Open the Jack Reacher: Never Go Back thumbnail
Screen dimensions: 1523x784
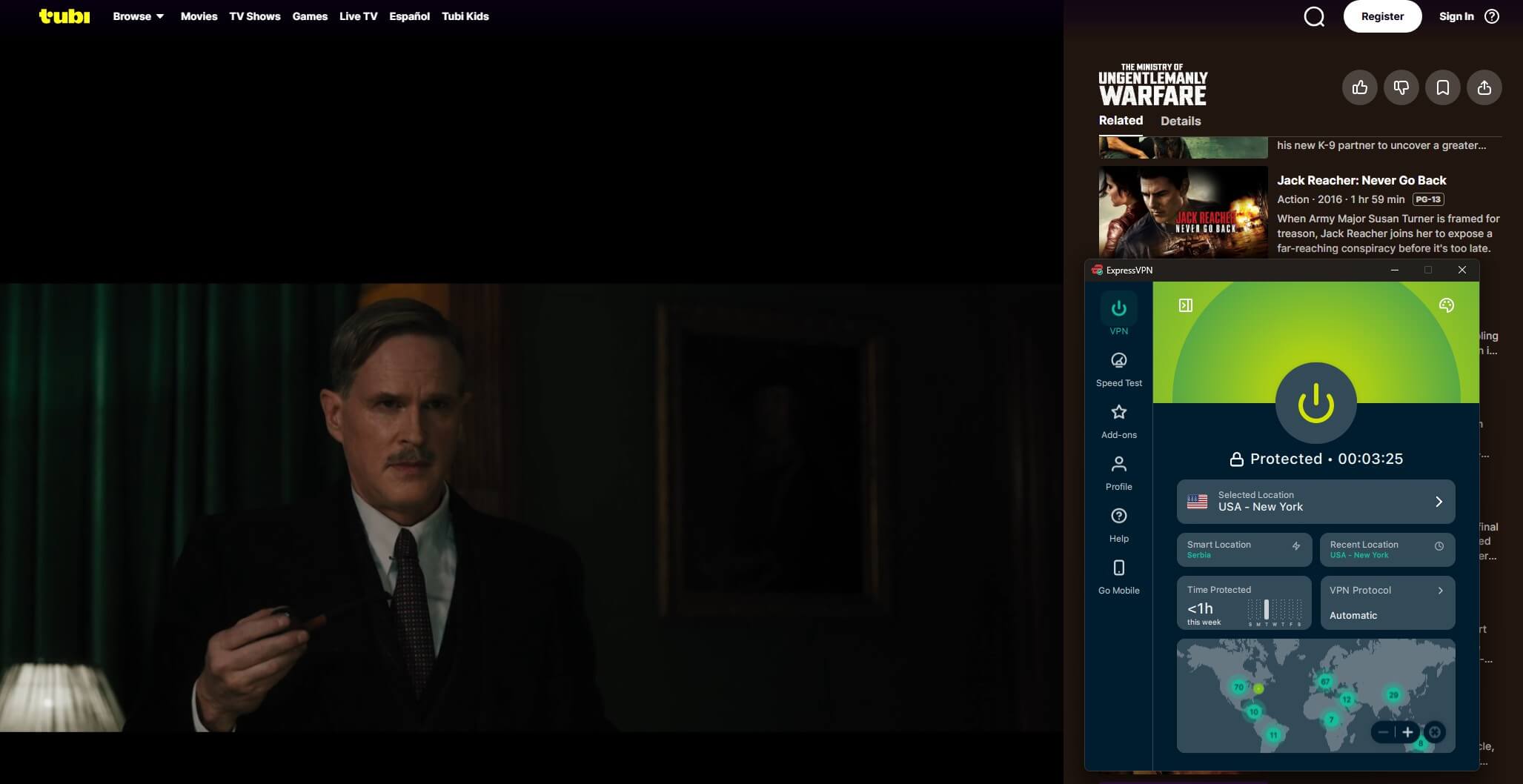[1184, 212]
